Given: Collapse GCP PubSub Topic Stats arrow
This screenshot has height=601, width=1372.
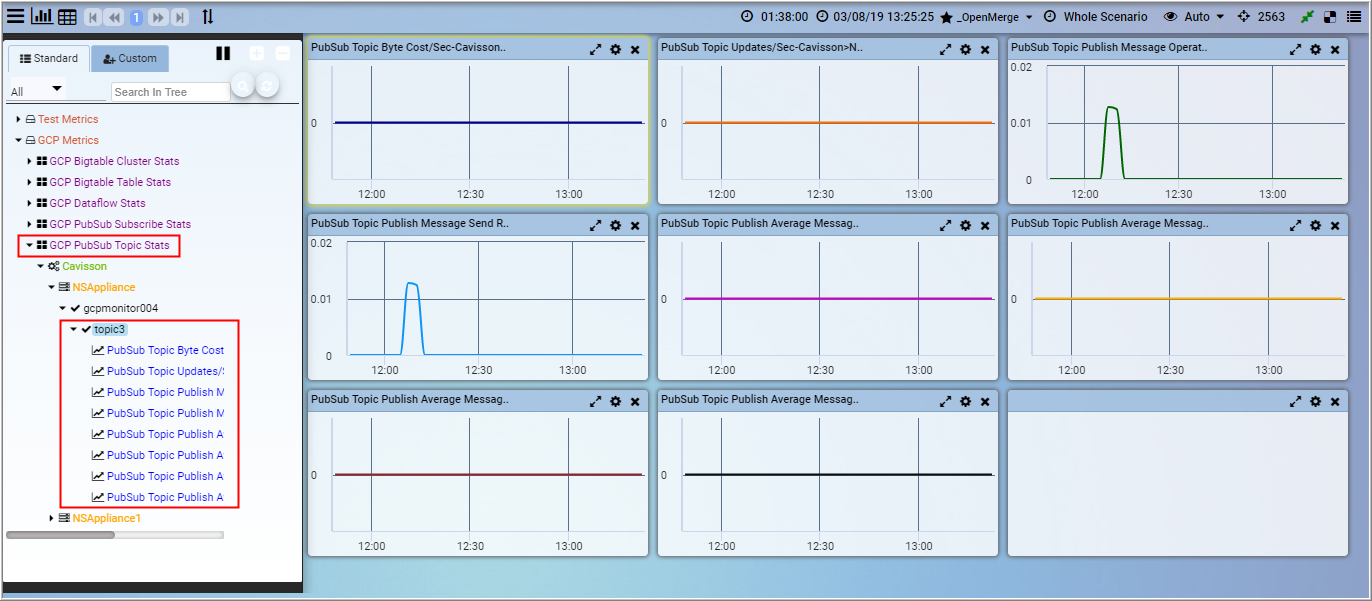Looking at the screenshot, I should (29, 245).
